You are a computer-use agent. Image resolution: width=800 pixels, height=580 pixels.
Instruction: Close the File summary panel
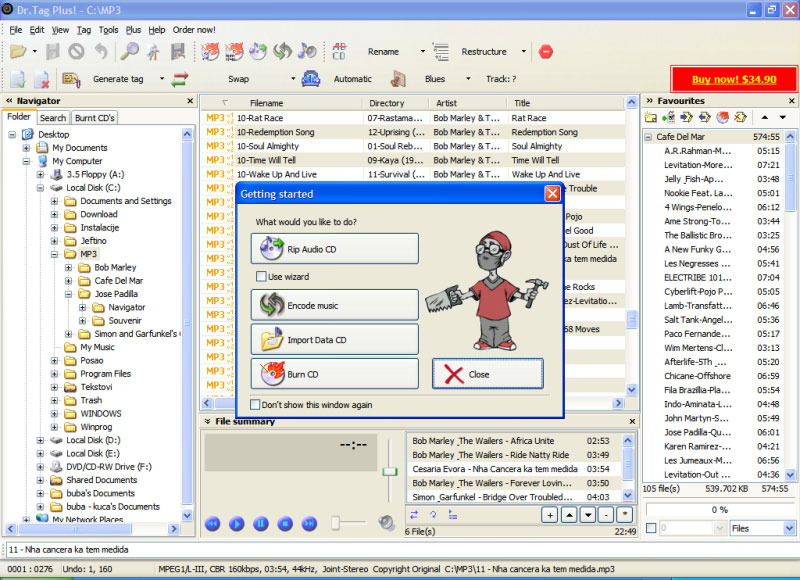(632, 421)
